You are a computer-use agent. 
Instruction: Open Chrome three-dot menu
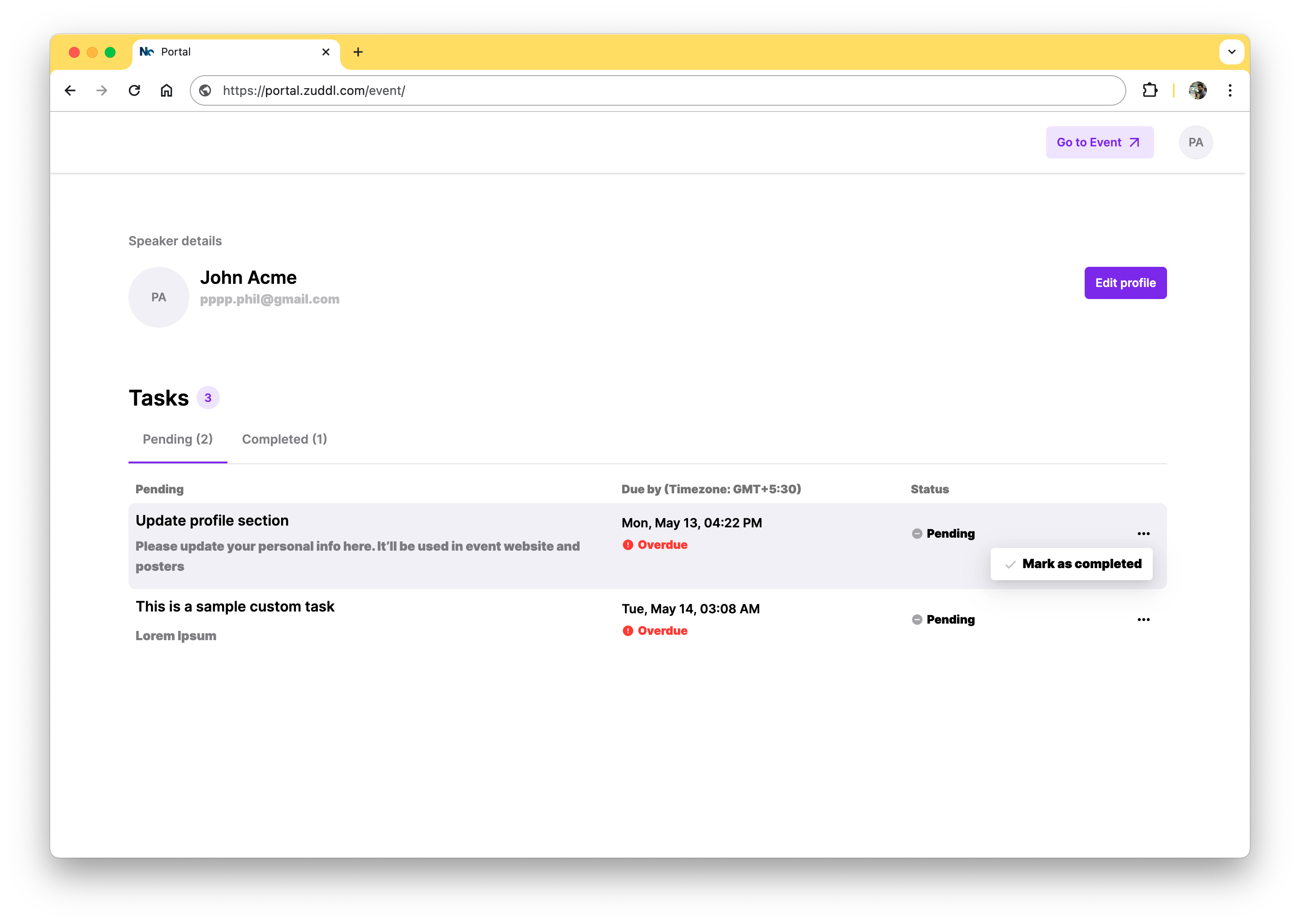pyautogui.click(x=1230, y=90)
